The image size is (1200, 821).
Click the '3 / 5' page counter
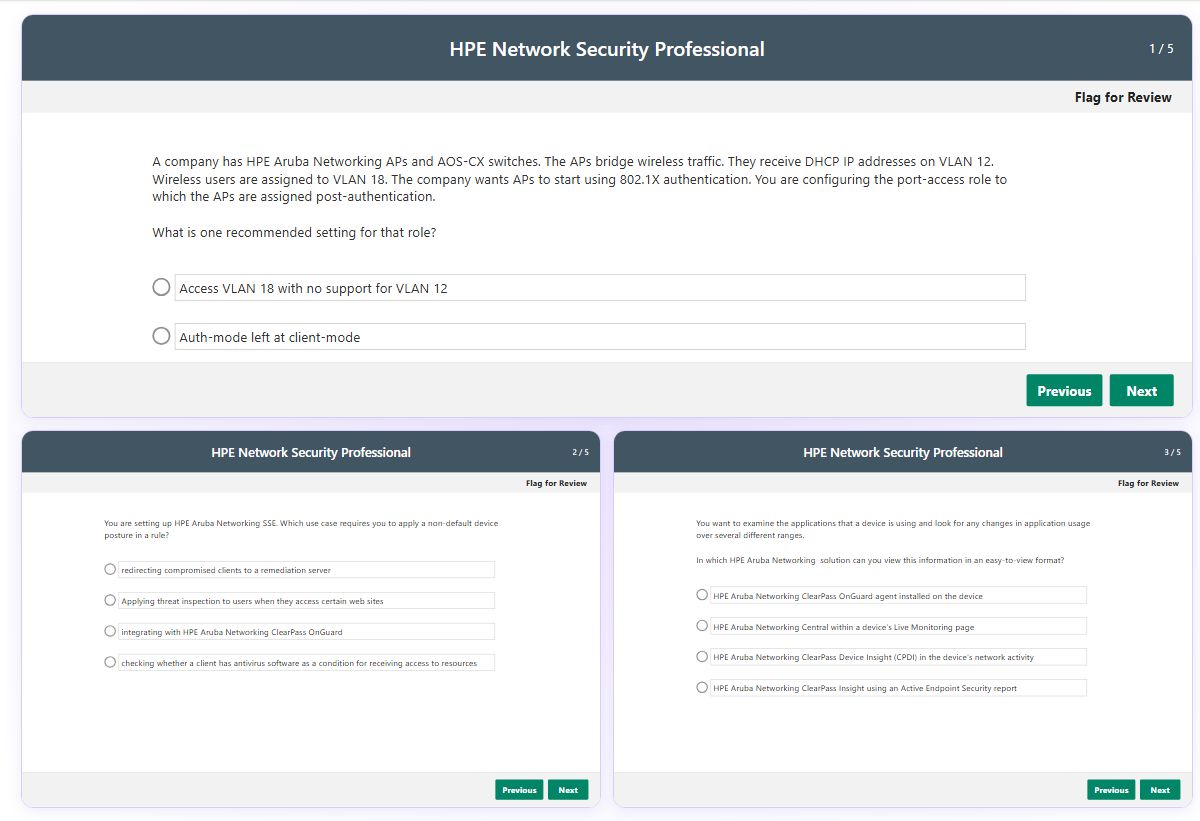point(1172,452)
